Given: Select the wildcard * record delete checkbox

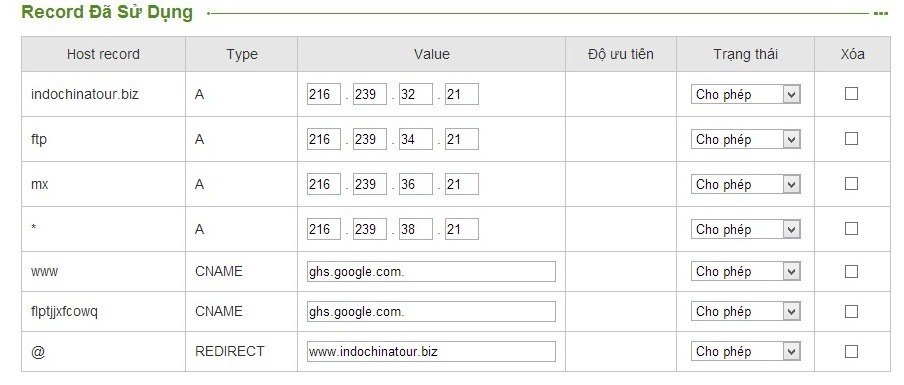Looking at the screenshot, I should point(851,229).
